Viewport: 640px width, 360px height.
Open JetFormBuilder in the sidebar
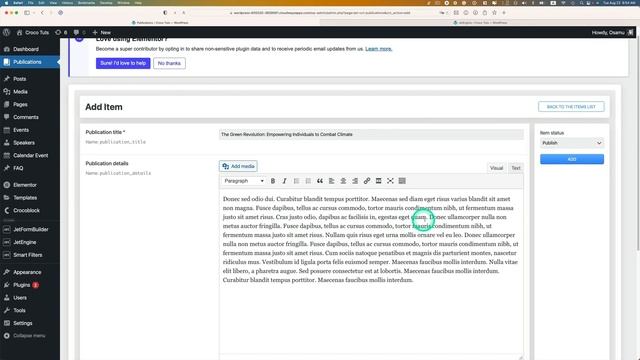(30, 229)
